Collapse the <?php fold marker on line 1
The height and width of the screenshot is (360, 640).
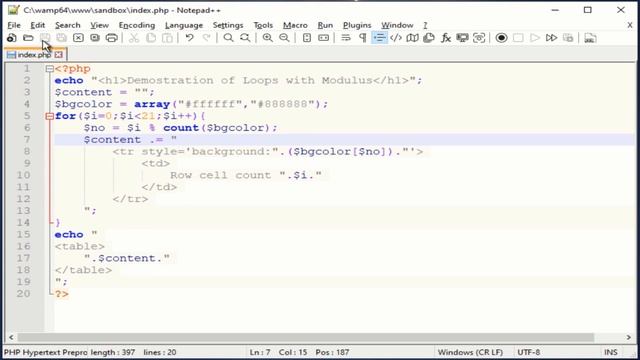pyautogui.click(x=50, y=69)
